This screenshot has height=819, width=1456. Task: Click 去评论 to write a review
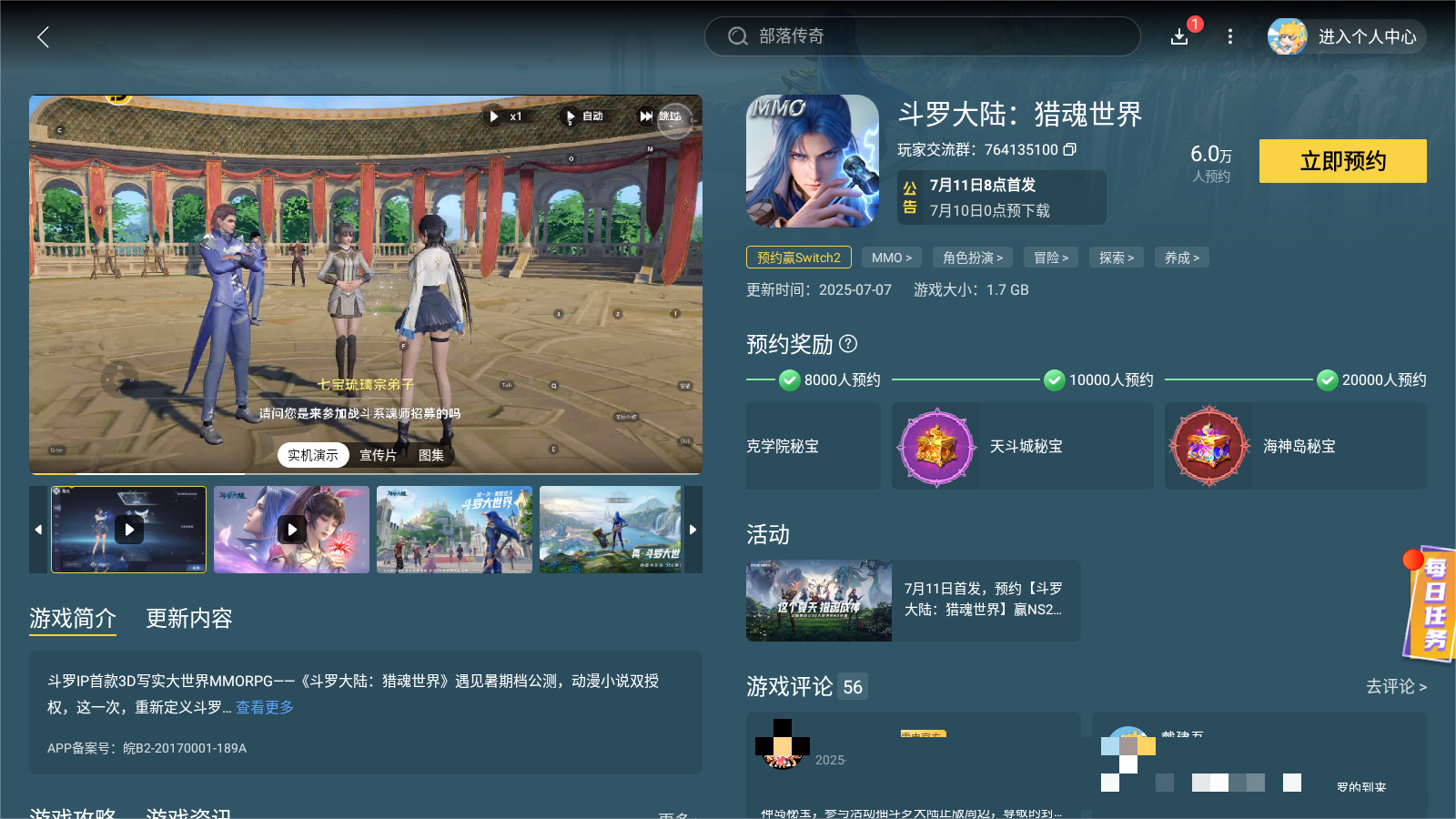tap(1396, 686)
